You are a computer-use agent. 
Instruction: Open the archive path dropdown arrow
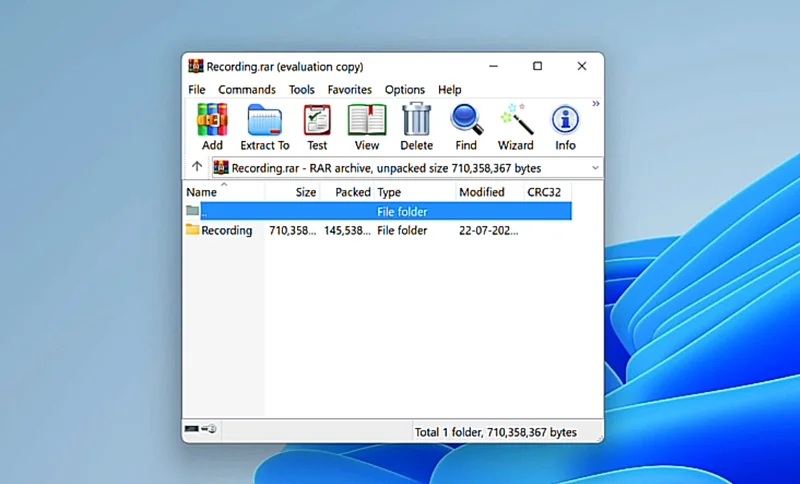[595, 168]
